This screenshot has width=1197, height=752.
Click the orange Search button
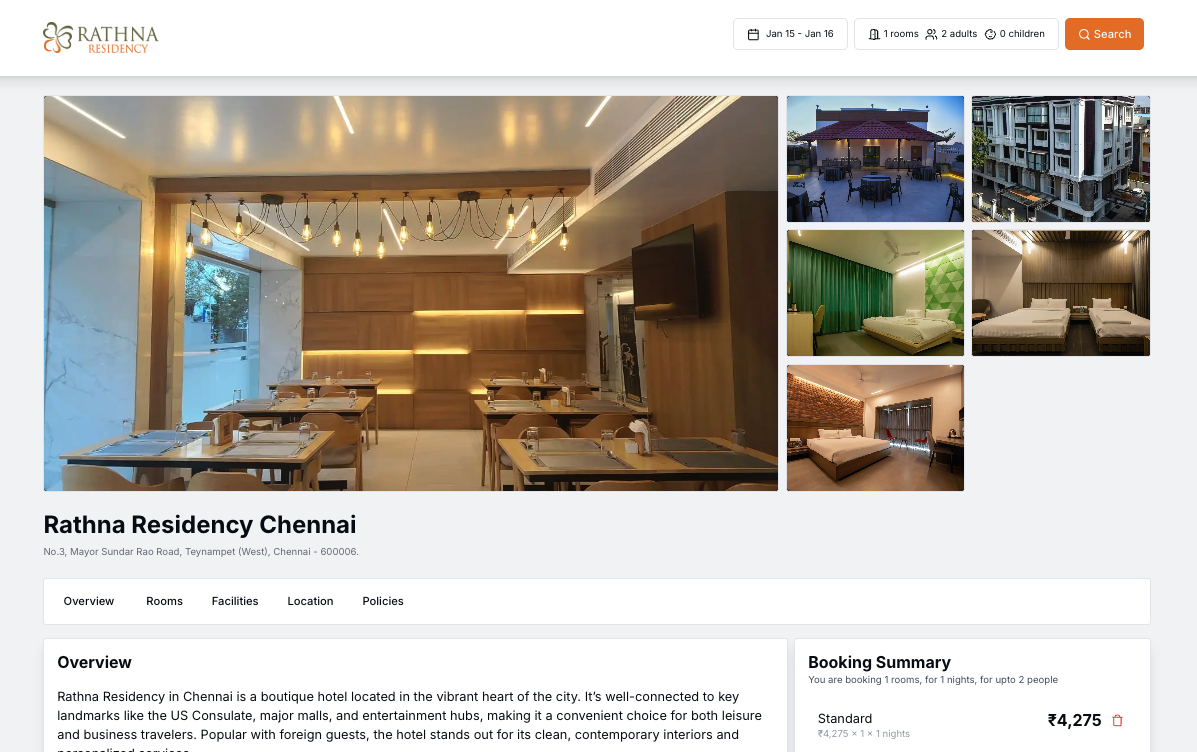coord(1104,34)
